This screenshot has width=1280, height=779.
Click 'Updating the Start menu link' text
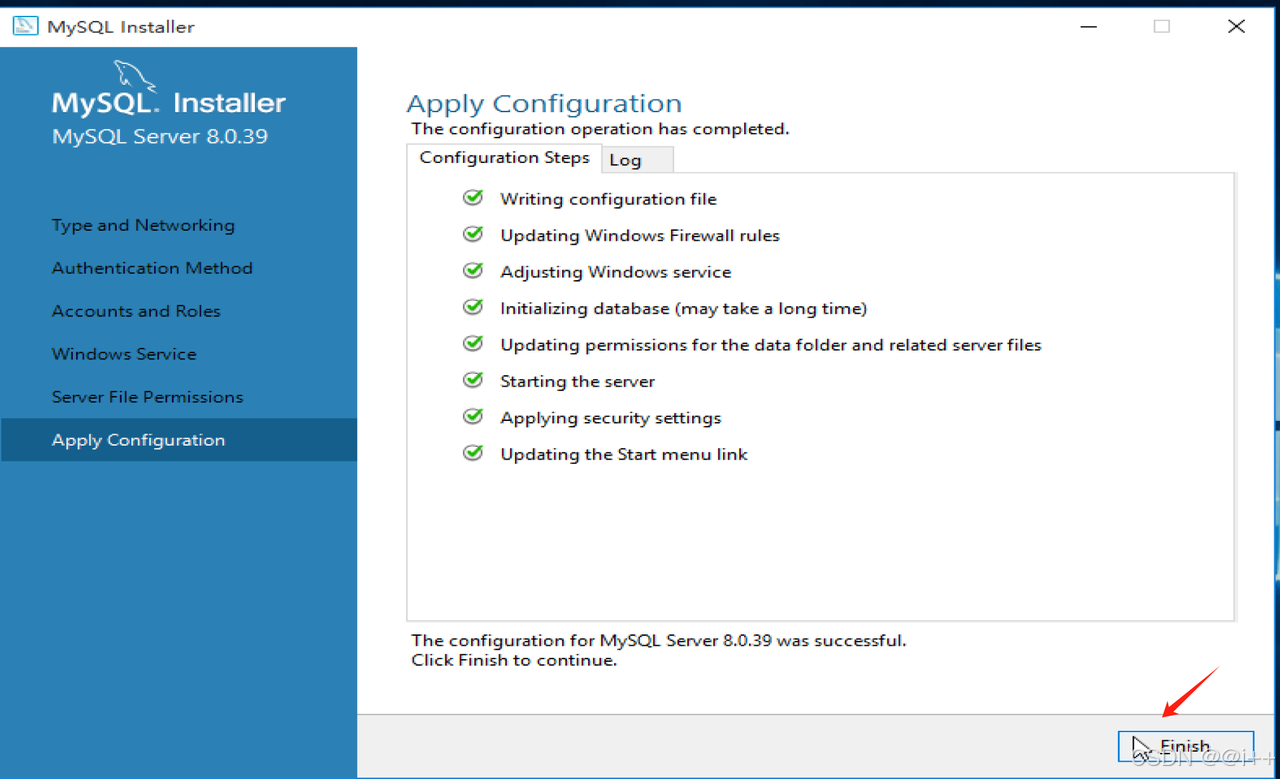click(x=623, y=454)
